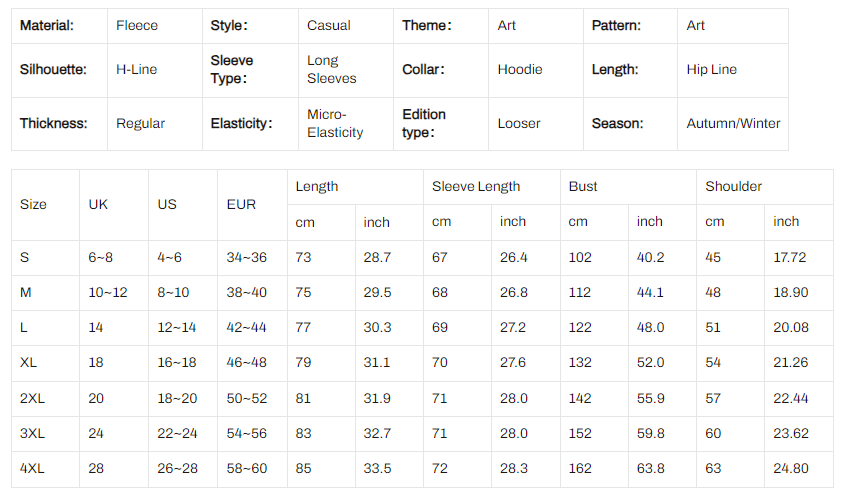Click the XL size row label

tap(28, 362)
